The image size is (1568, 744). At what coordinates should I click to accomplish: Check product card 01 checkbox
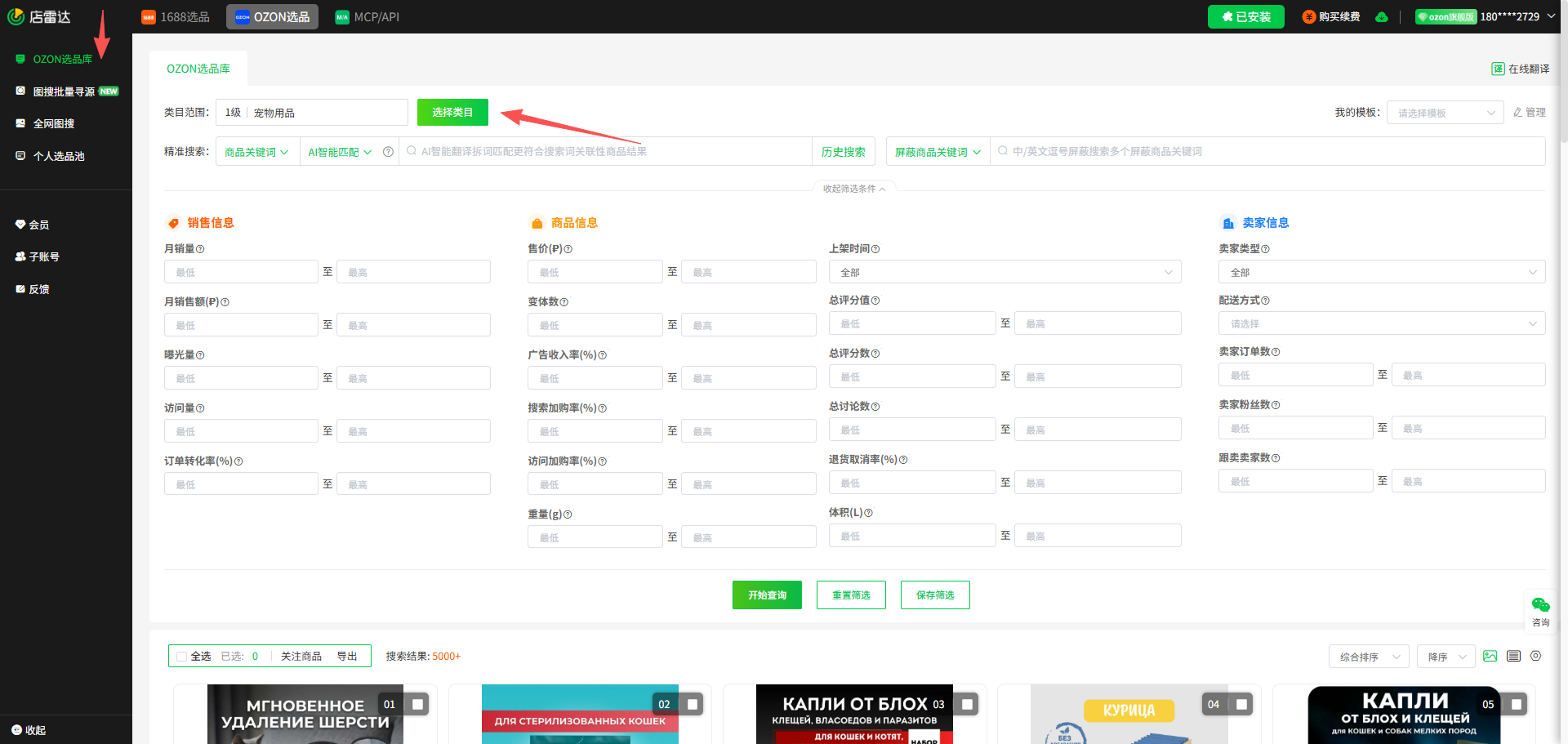point(418,704)
